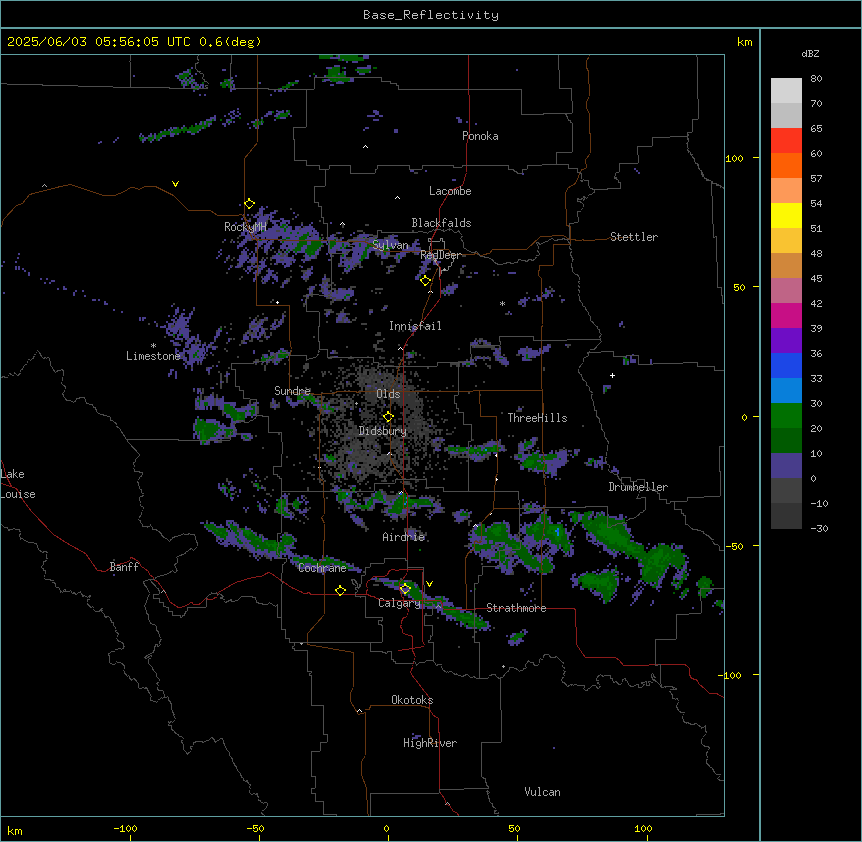Click the purple swatch above 36 in the legend
This screenshot has height=842, width=862.
point(786,341)
